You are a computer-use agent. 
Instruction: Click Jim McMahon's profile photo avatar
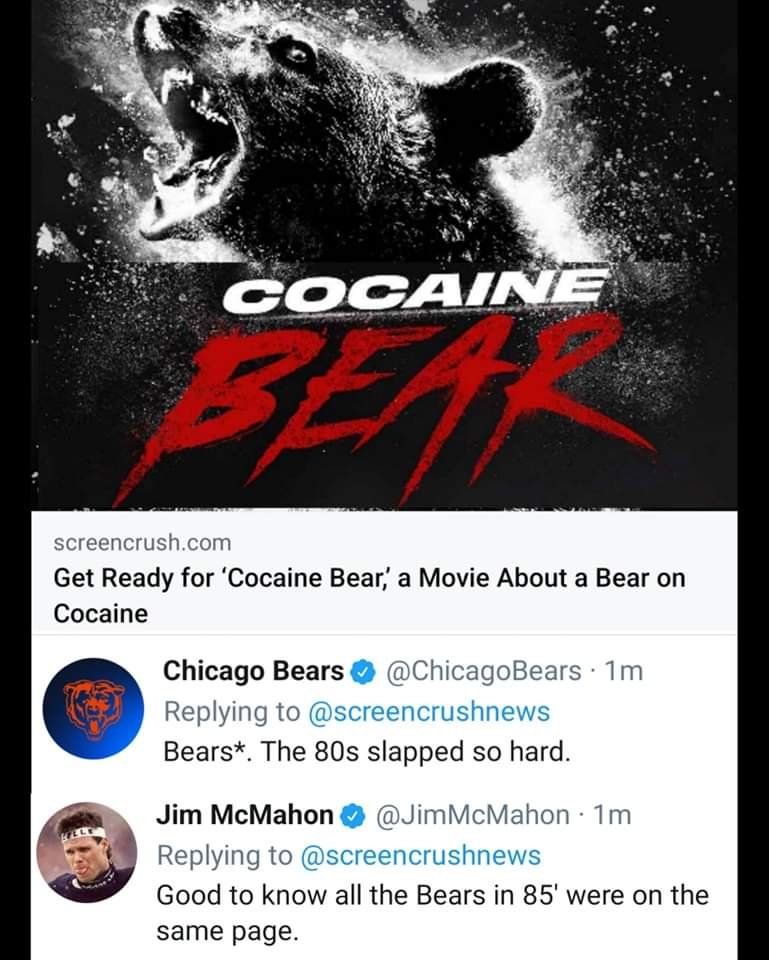[86, 852]
